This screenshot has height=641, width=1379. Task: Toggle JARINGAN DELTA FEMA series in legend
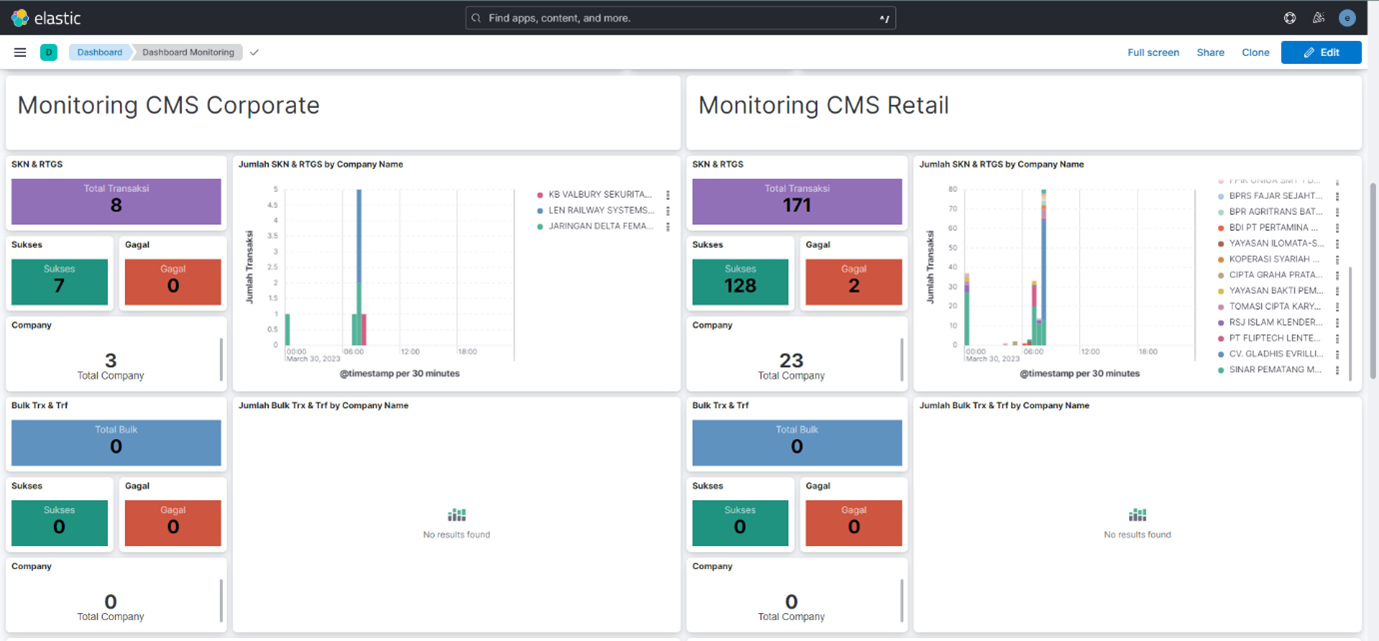[600, 227]
